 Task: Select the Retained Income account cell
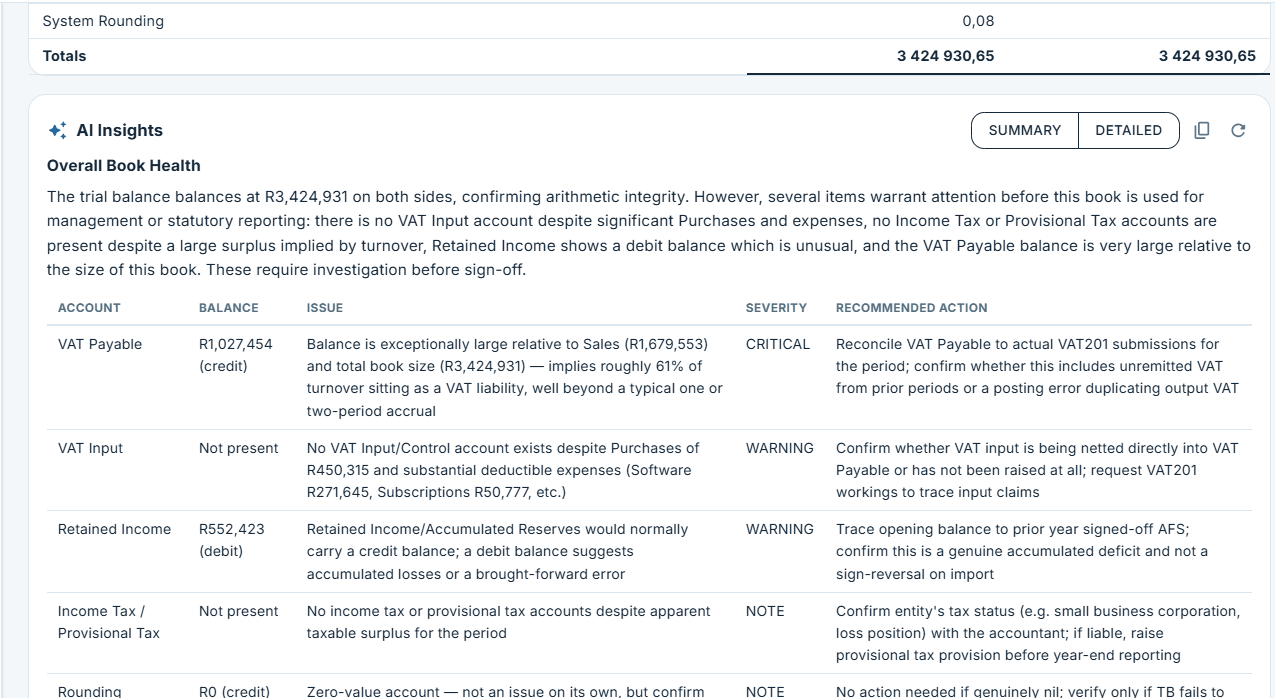[x=115, y=529]
